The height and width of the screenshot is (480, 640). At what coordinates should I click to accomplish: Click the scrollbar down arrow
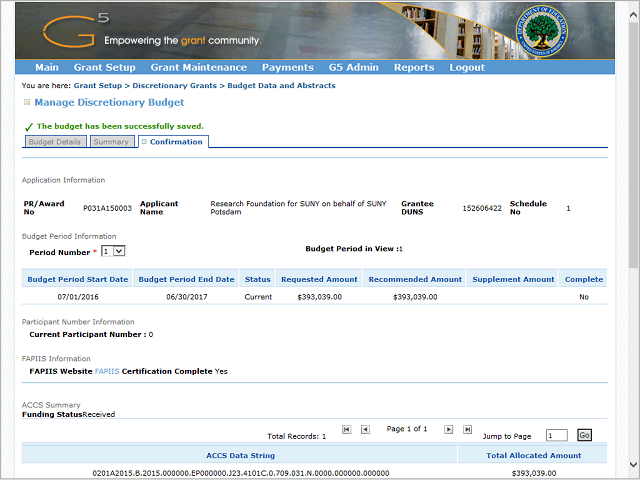click(633, 464)
